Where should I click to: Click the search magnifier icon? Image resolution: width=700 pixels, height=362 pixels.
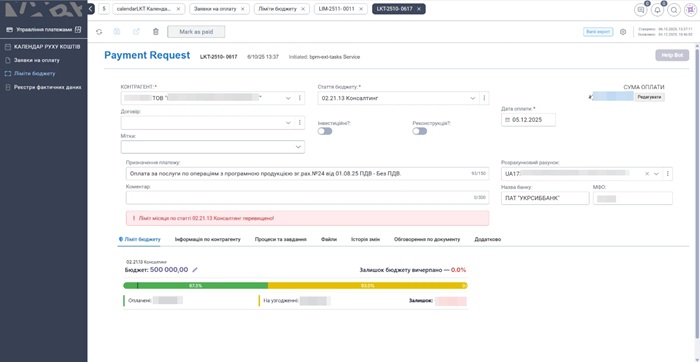pos(674,9)
